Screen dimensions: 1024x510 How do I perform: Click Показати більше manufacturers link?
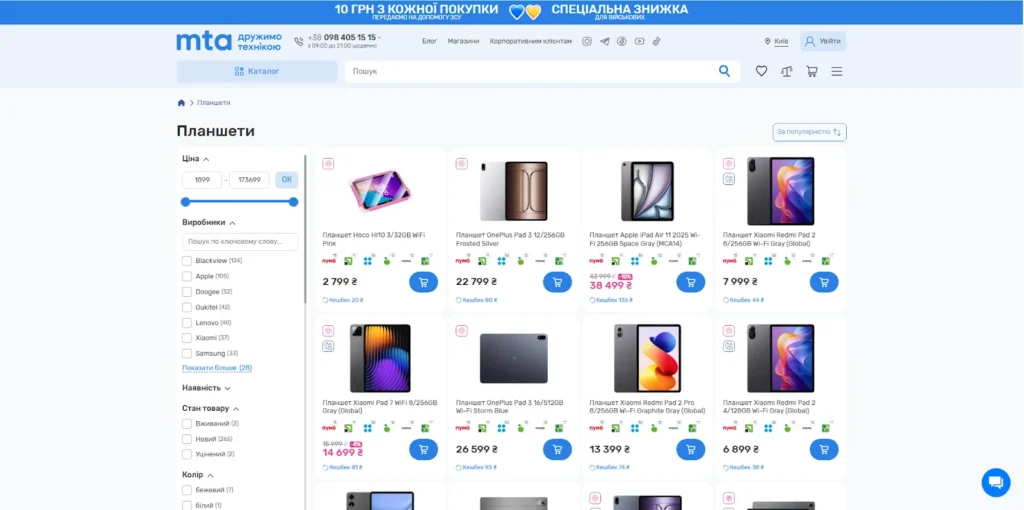[x=216, y=368]
